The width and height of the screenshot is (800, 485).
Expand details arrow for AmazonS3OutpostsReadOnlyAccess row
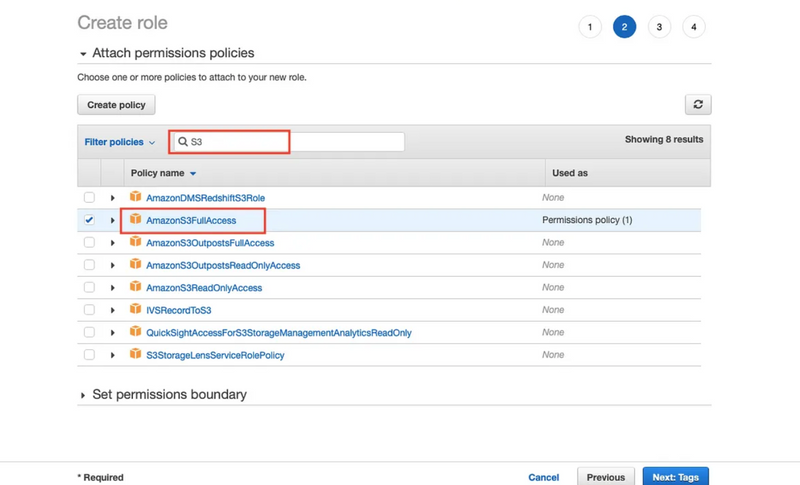point(113,266)
